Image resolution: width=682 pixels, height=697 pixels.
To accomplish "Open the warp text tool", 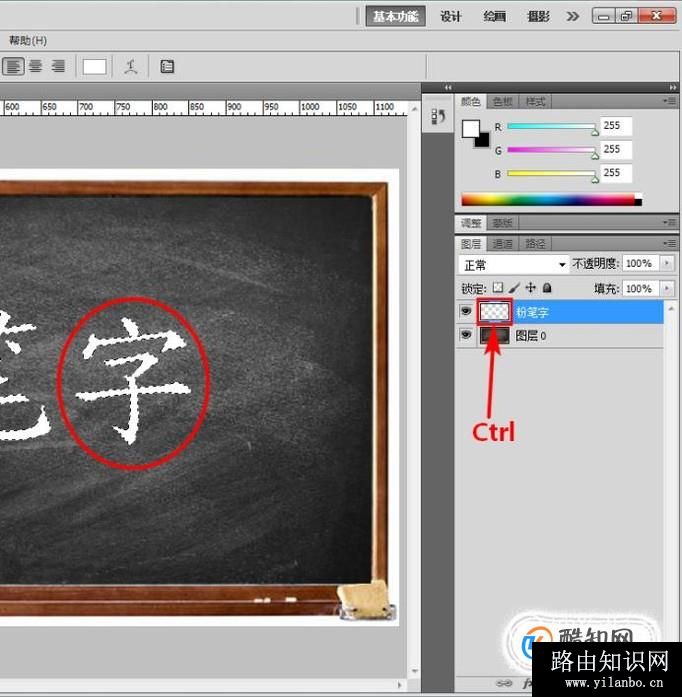I will [130, 67].
